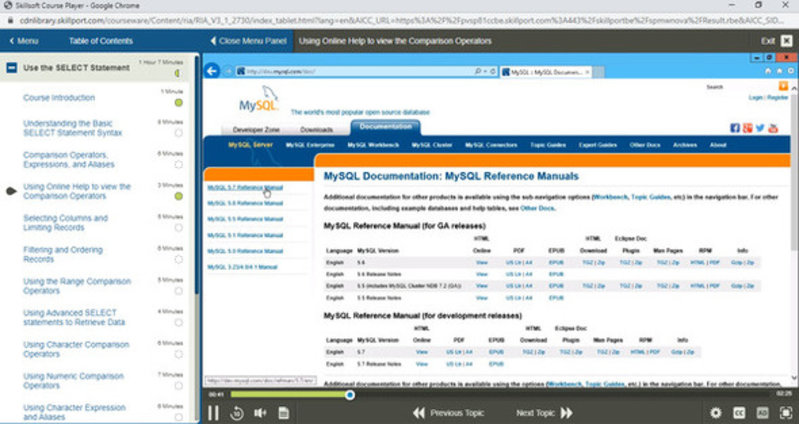Open MySQL 5.7 Reference Manual link
The height and width of the screenshot is (424, 799).
pyautogui.click(x=245, y=188)
